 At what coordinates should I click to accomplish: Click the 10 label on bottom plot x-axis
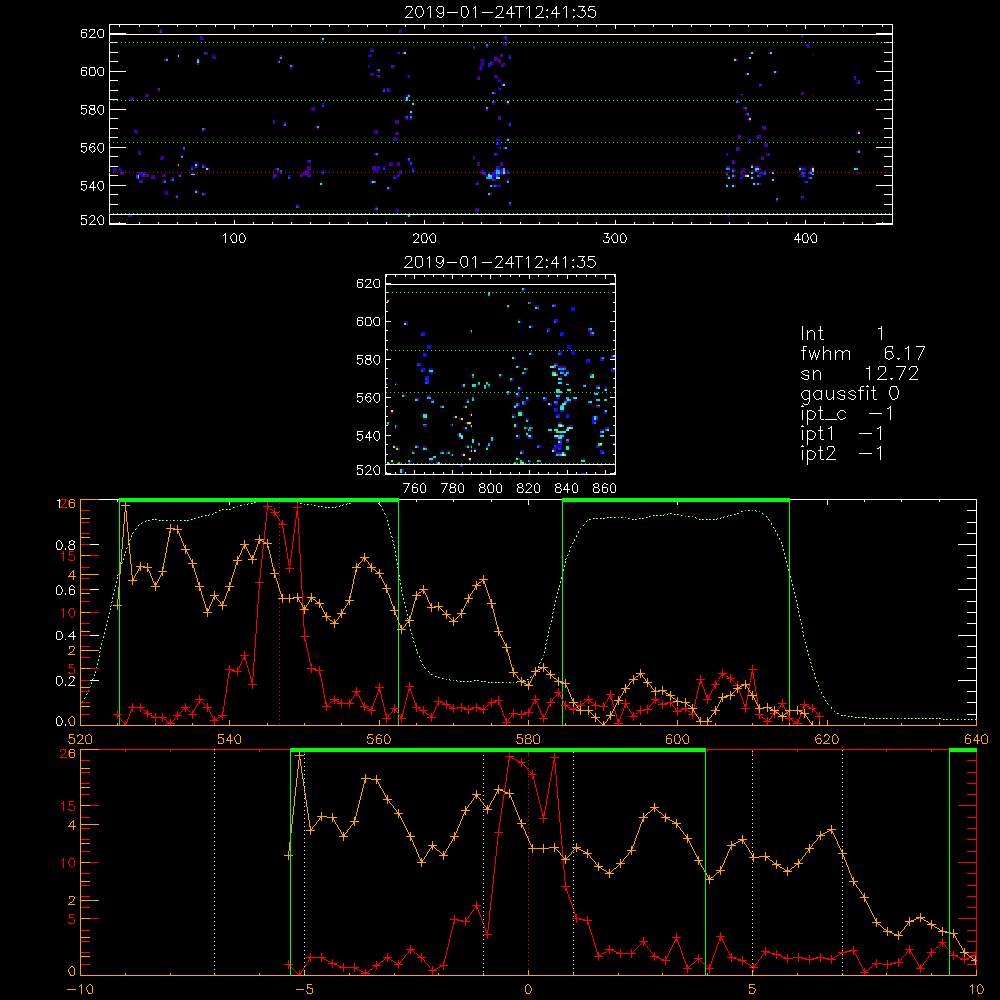(976, 990)
